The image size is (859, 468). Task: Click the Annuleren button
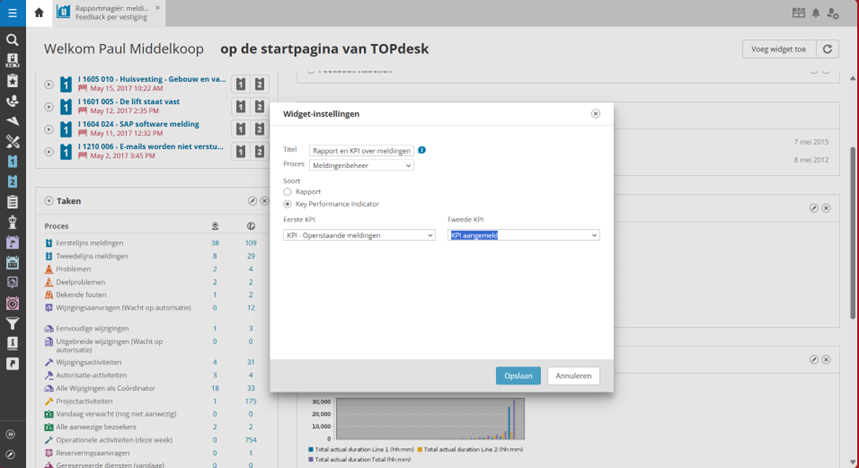(574, 376)
